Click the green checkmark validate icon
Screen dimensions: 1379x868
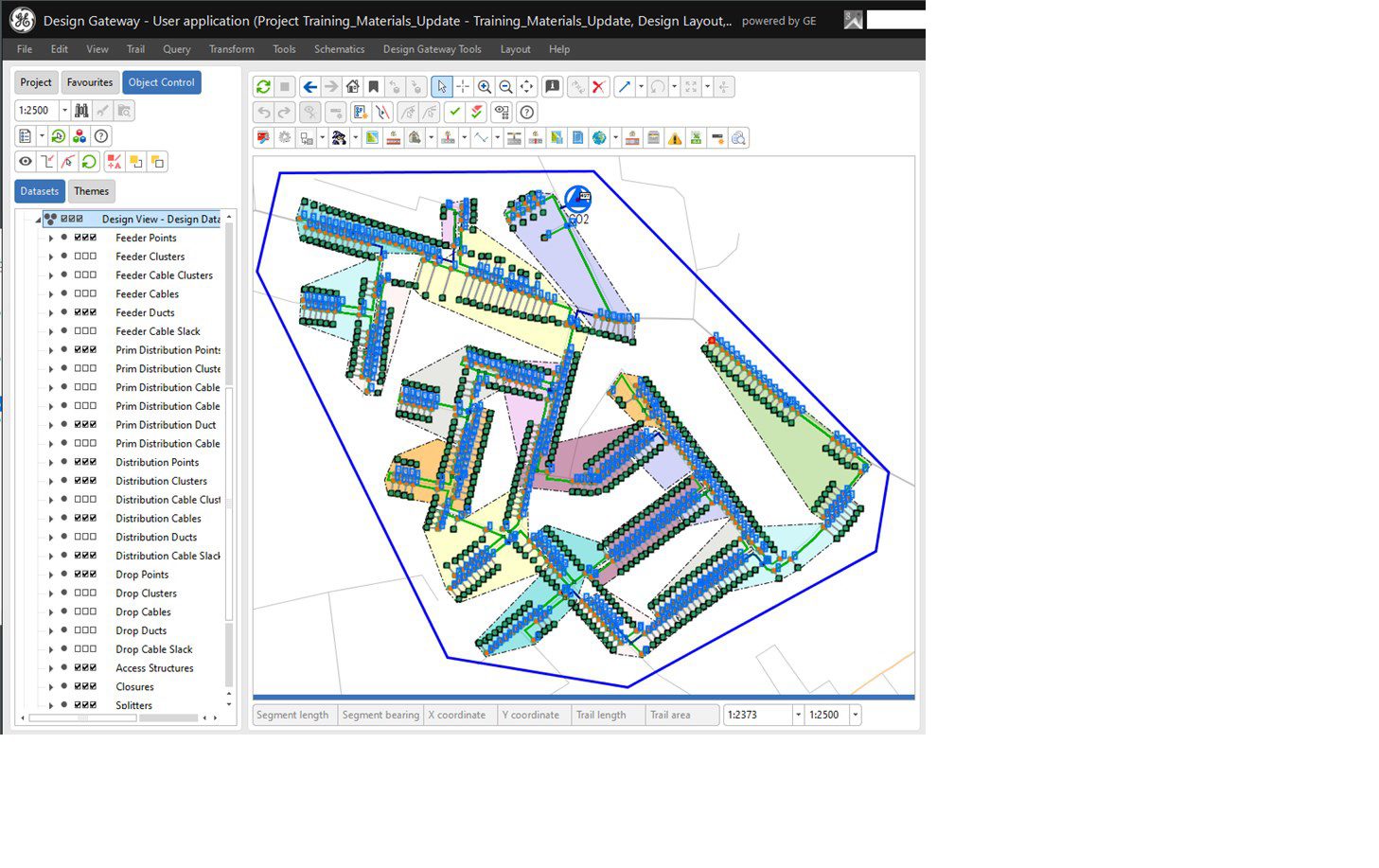tap(455, 113)
